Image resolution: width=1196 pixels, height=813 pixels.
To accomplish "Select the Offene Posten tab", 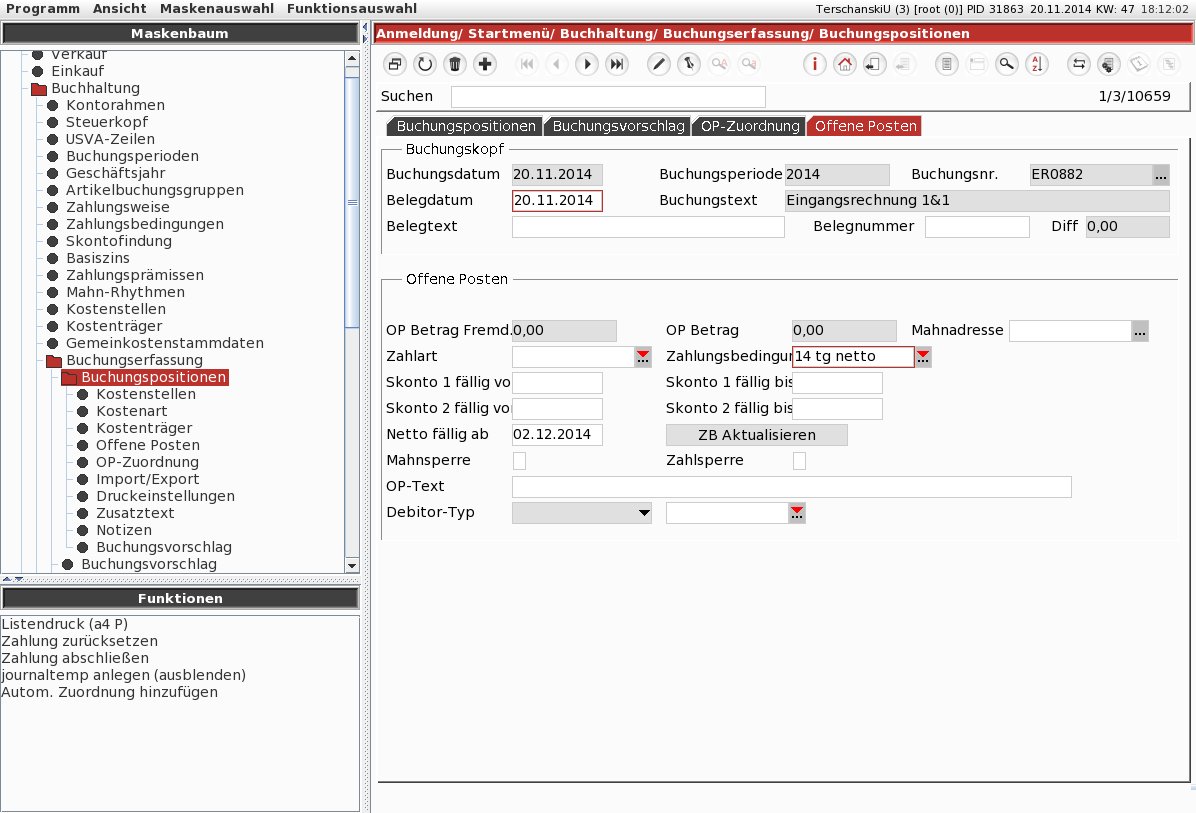I will (x=865, y=126).
